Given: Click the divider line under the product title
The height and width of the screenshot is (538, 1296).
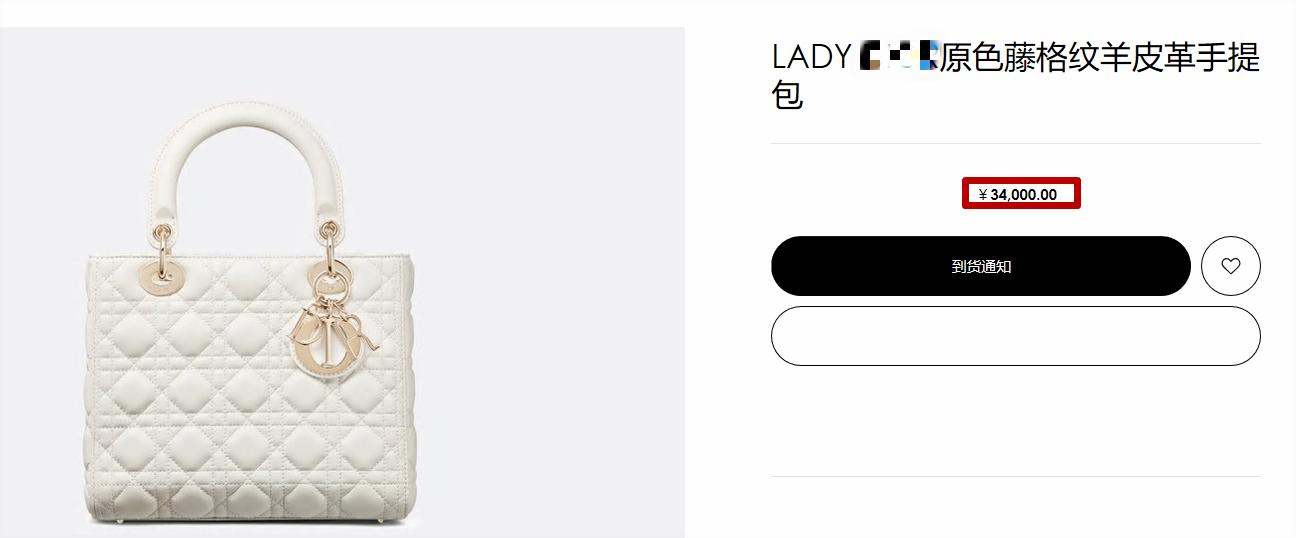Looking at the screenshot, I should (1015, 143).
